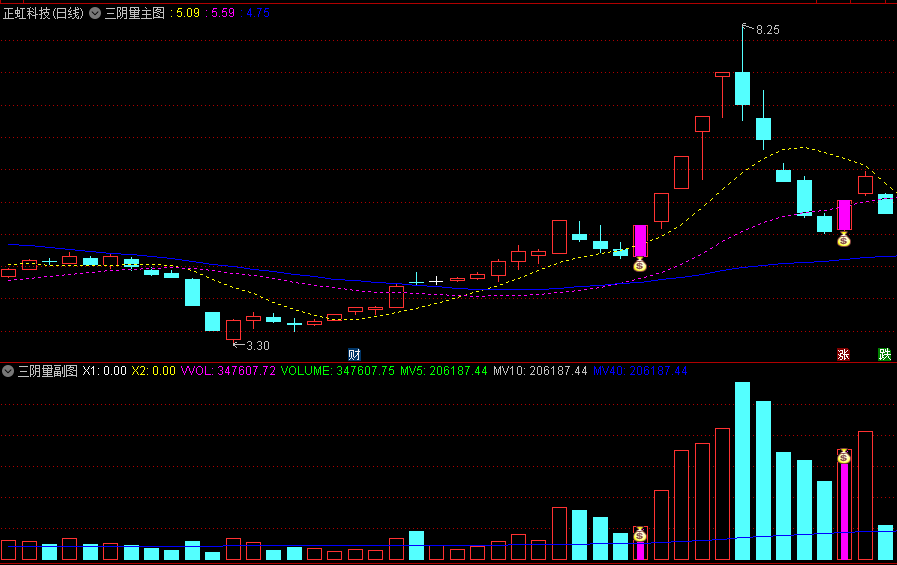The image size is (897, 565).
Task: Select the tallest cyan volume bar
Action: pos(743,471)
